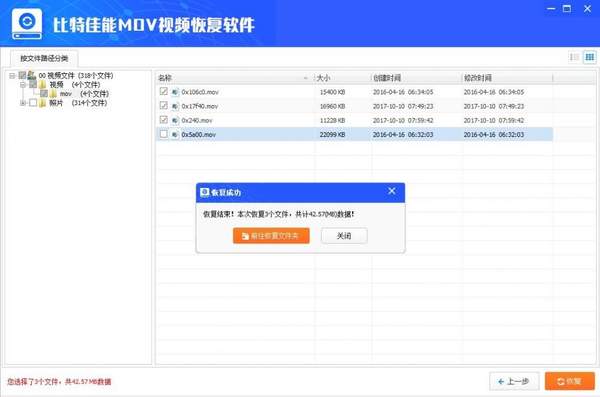Check the 照片 folder checkbox

tap(33, 103)
